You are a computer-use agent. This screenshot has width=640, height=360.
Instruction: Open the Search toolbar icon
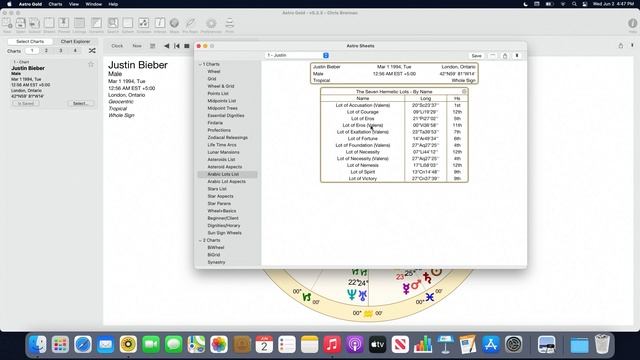click(x=113, y=24)
